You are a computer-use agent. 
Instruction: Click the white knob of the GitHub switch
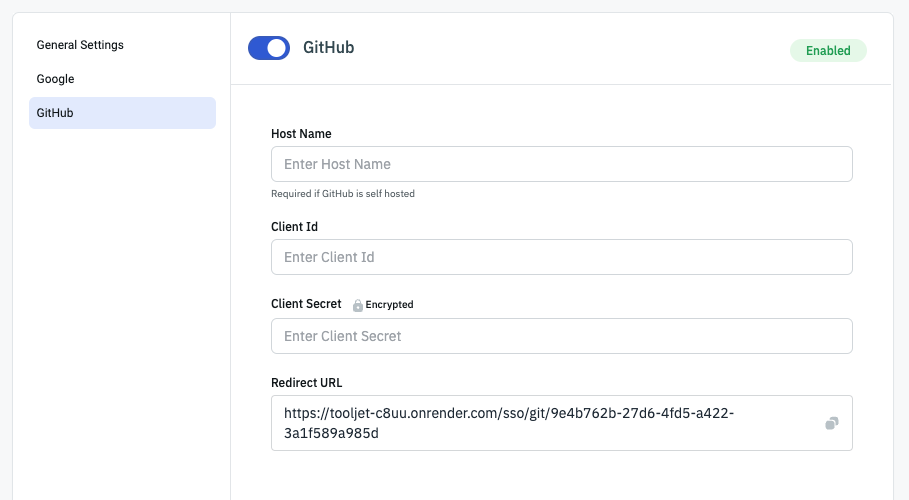point(277,48)
